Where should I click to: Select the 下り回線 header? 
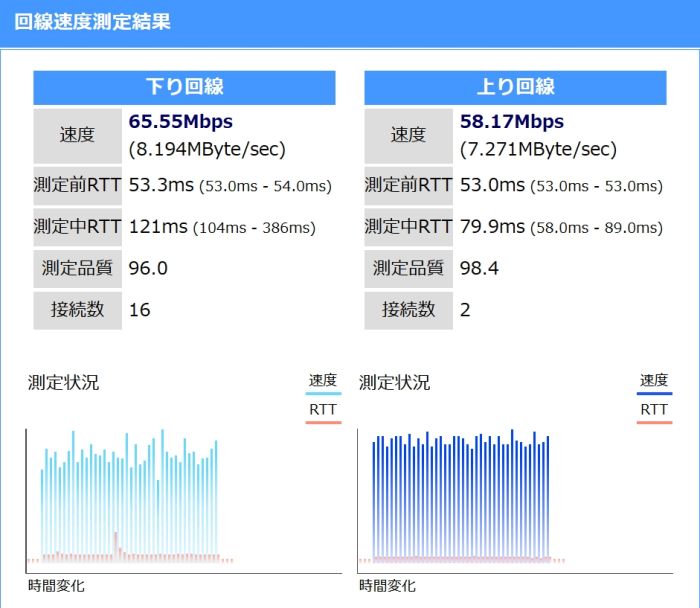[x=184, y=87]
